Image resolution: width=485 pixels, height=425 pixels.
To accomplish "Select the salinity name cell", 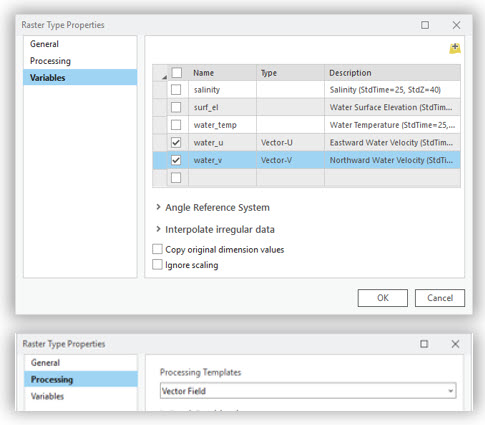I will point(222,90).
